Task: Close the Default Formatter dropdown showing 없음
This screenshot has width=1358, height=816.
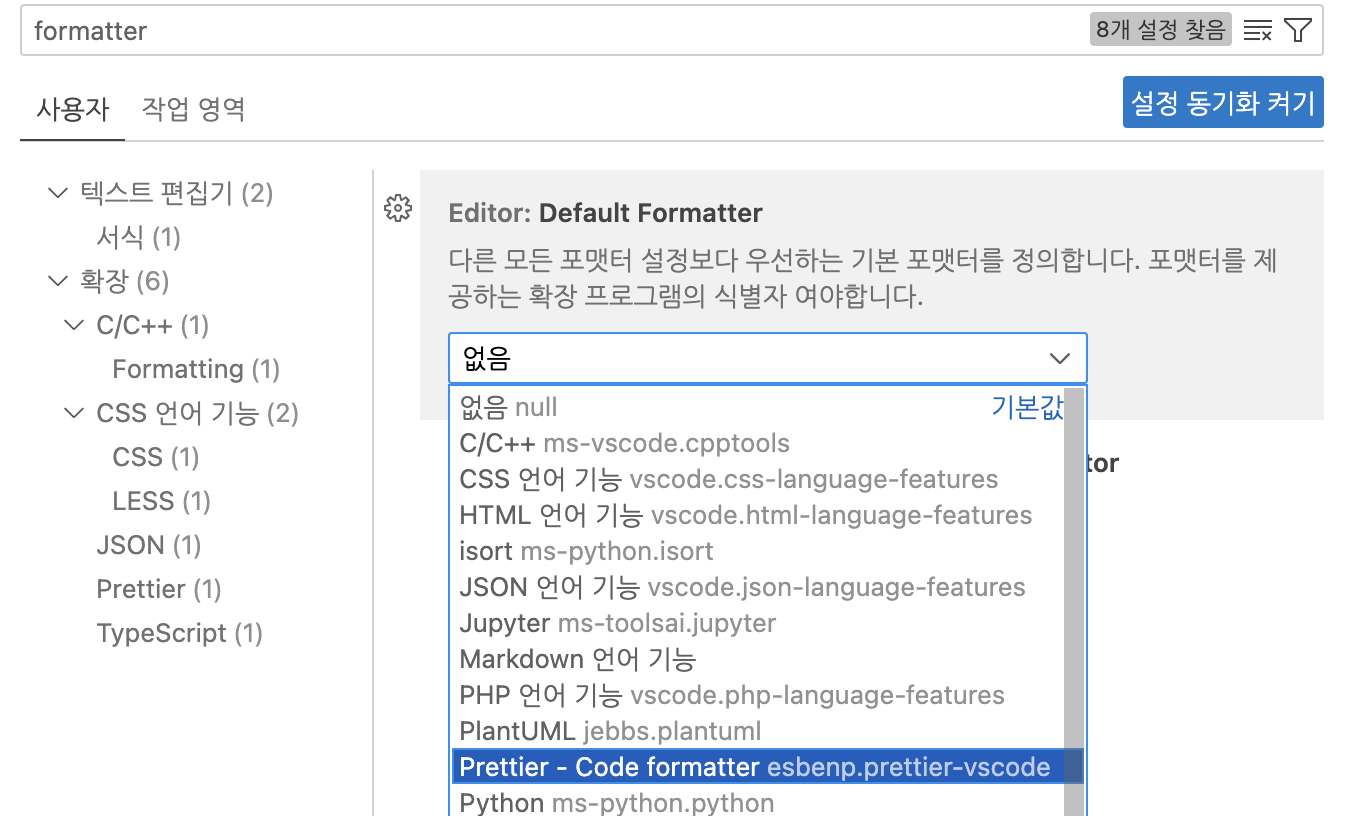Action: 767,358
